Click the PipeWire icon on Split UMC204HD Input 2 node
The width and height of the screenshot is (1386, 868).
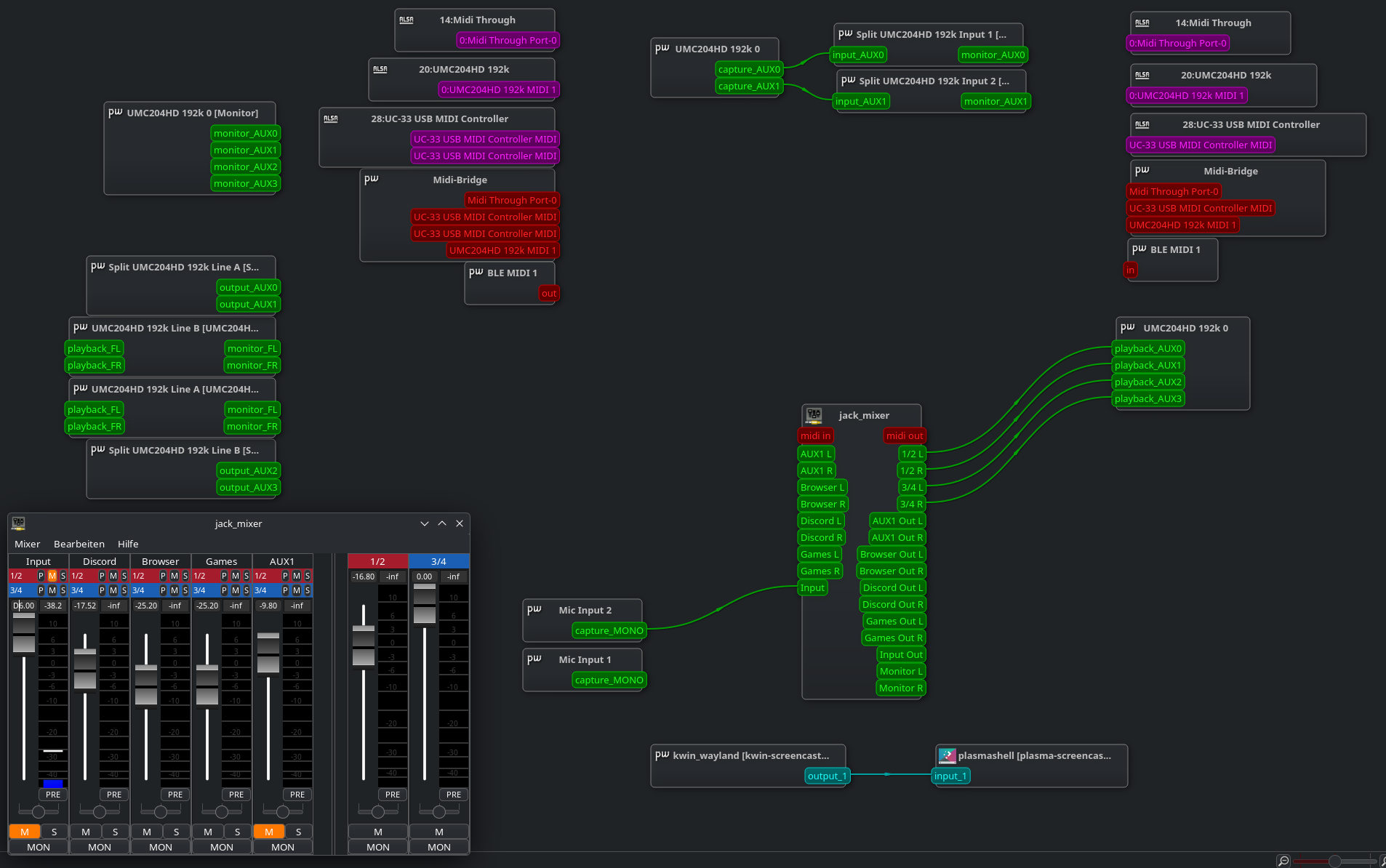pyautogui.click(x=848, y=81)
